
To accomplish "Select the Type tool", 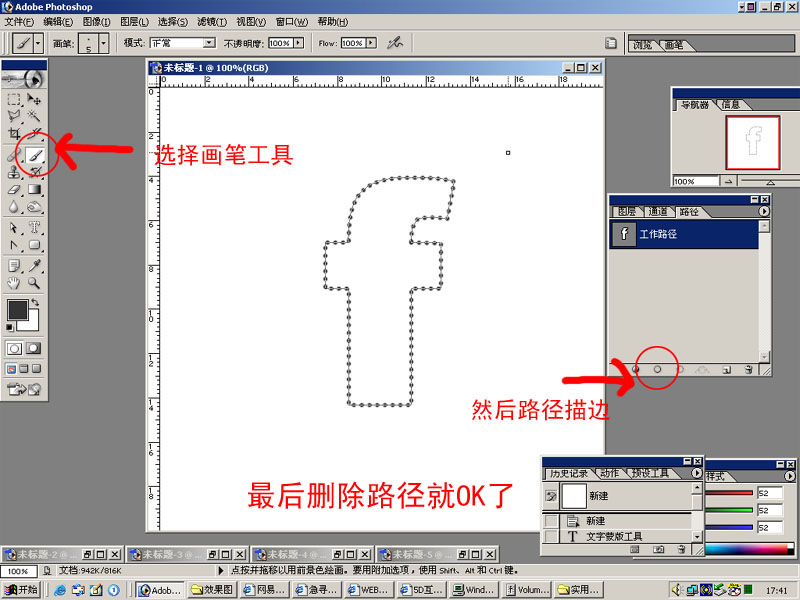I will pyautogui.click(x=34, y=228).
